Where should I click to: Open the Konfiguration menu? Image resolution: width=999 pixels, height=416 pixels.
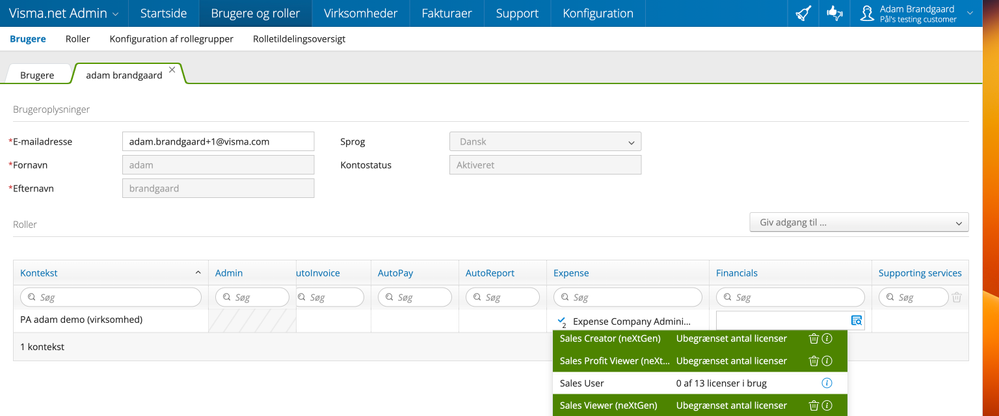[598, 13]
